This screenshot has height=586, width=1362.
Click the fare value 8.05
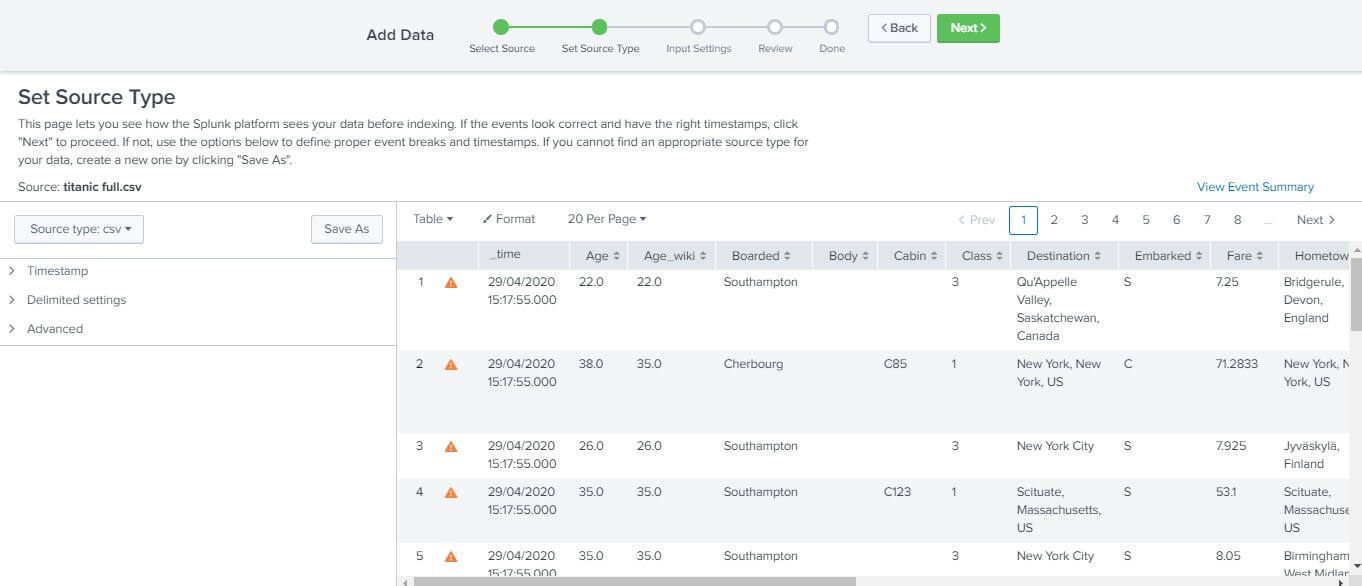pos(1228,556)
